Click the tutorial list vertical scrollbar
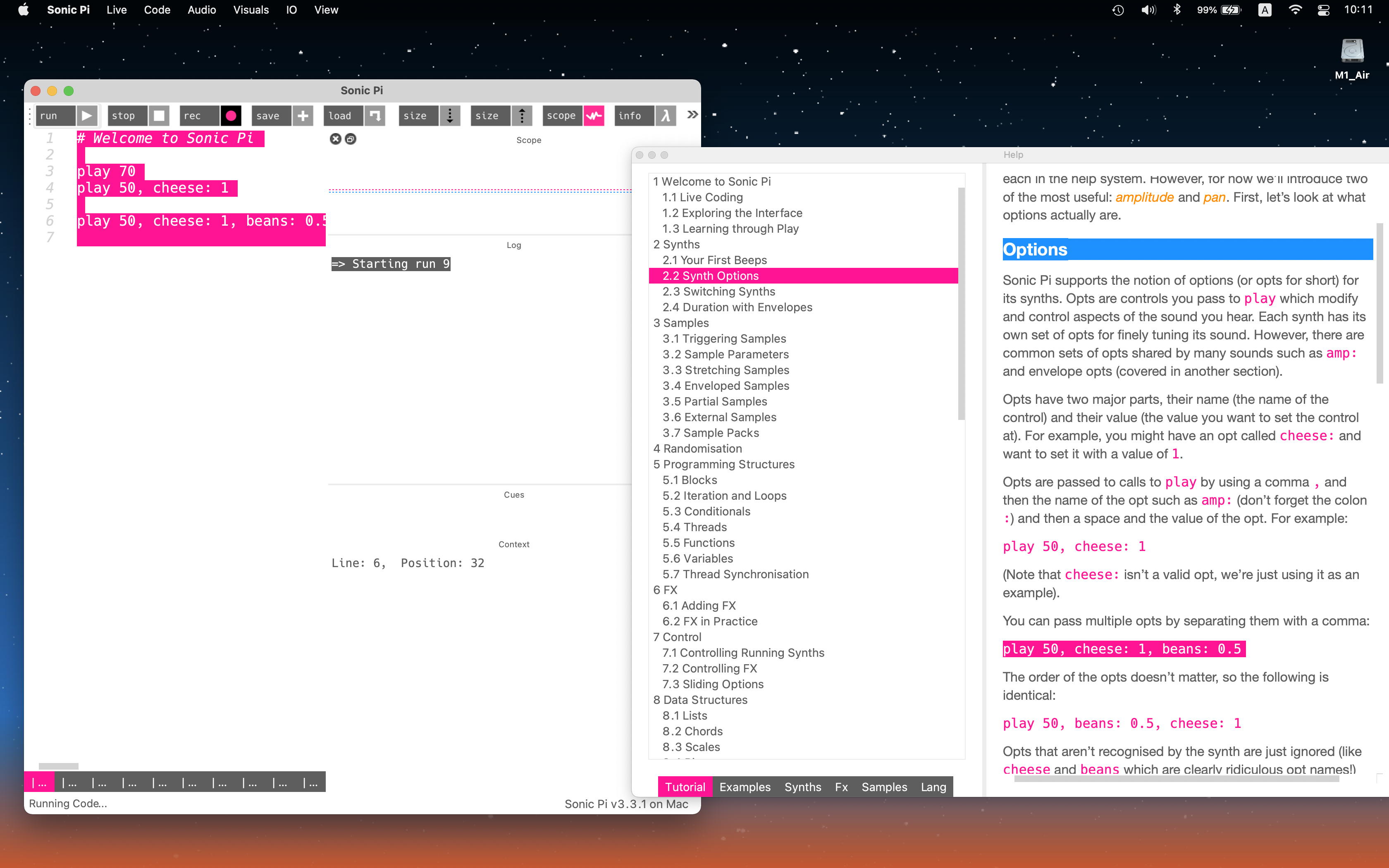 pyautogui.click(x=961, y=304)
